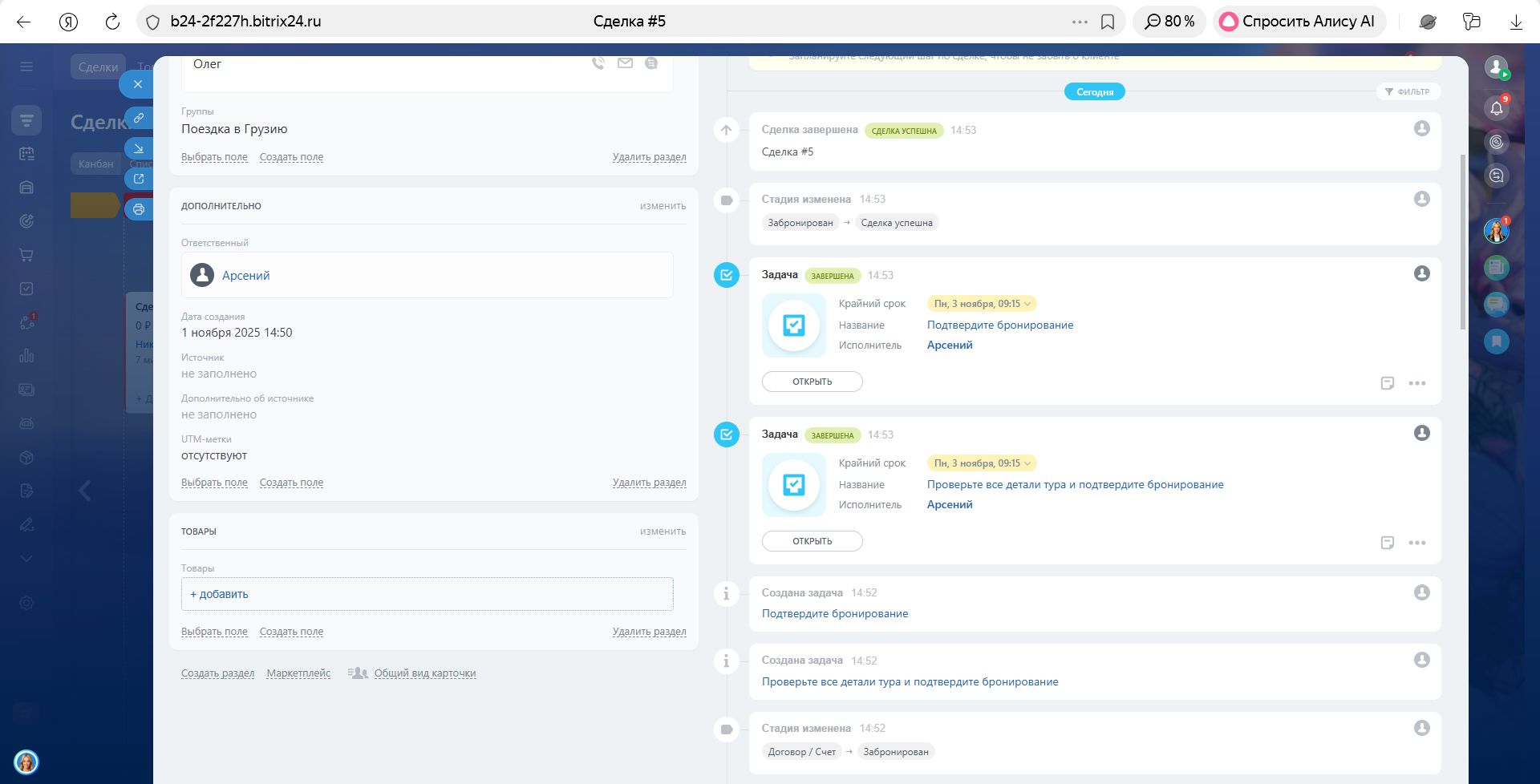Click 'Создать поле' under the Группы field

pyautogui.click(x=291, y=157)
